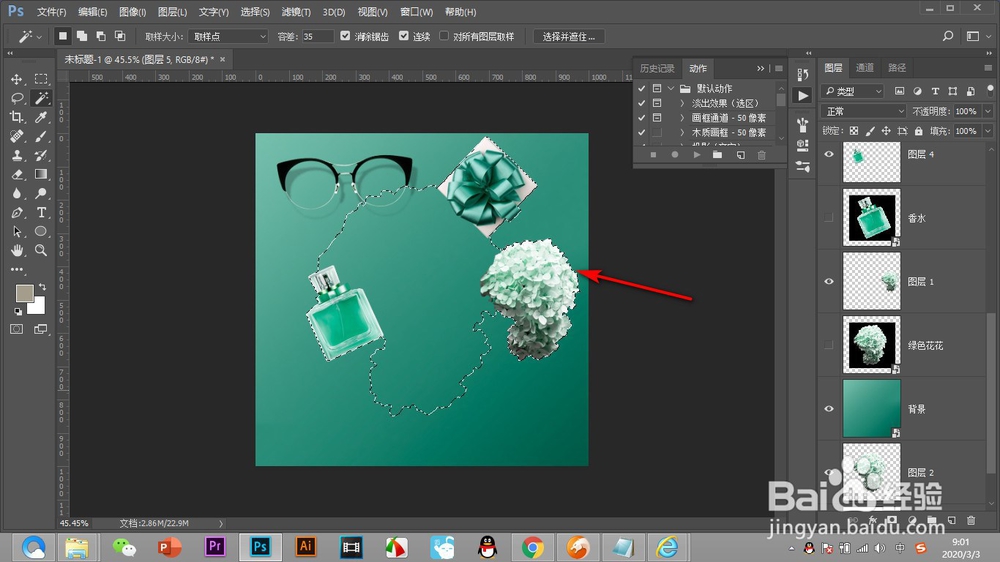Create new action set folder

pos(717,155)
